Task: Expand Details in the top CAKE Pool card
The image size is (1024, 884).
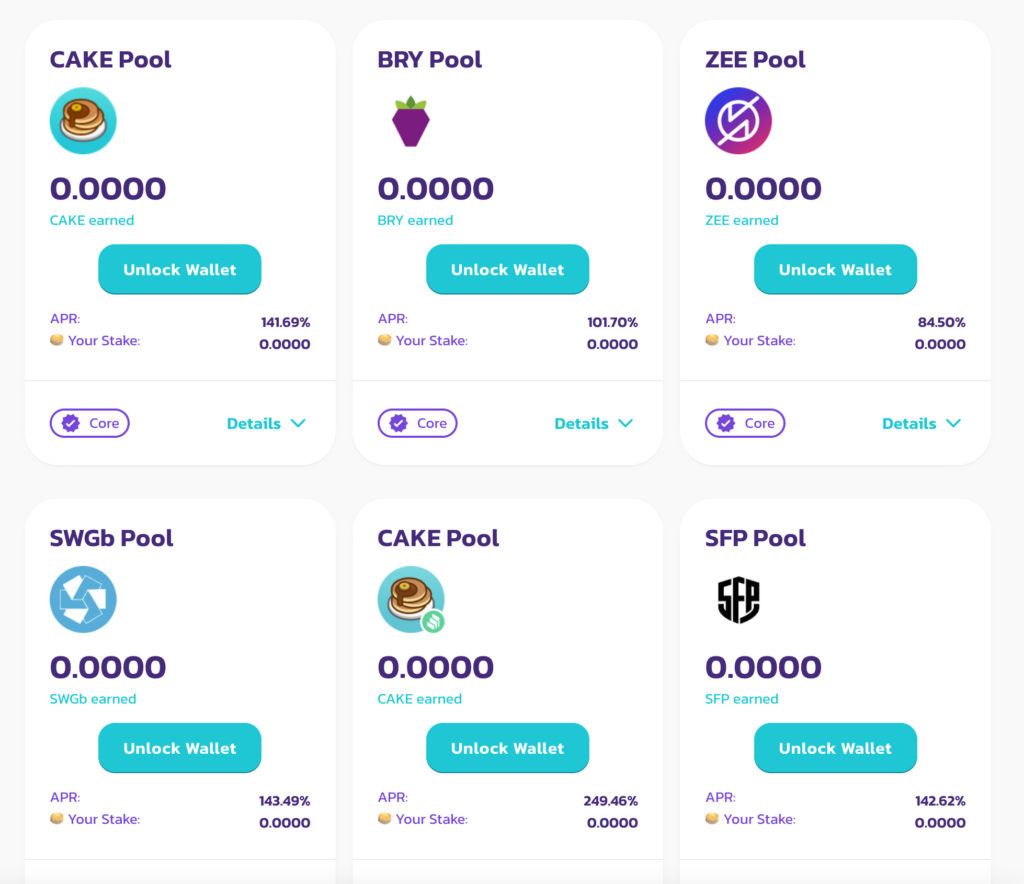Action: click(266, 424)
